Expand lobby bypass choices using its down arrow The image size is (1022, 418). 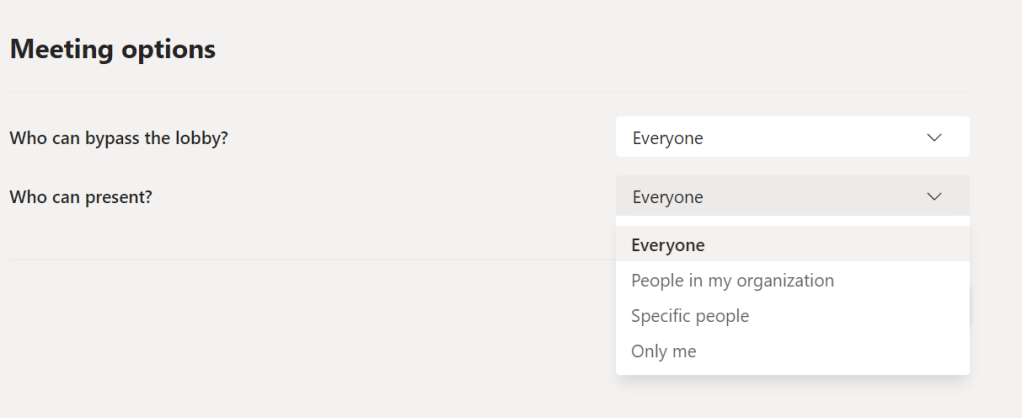(934, 138)
